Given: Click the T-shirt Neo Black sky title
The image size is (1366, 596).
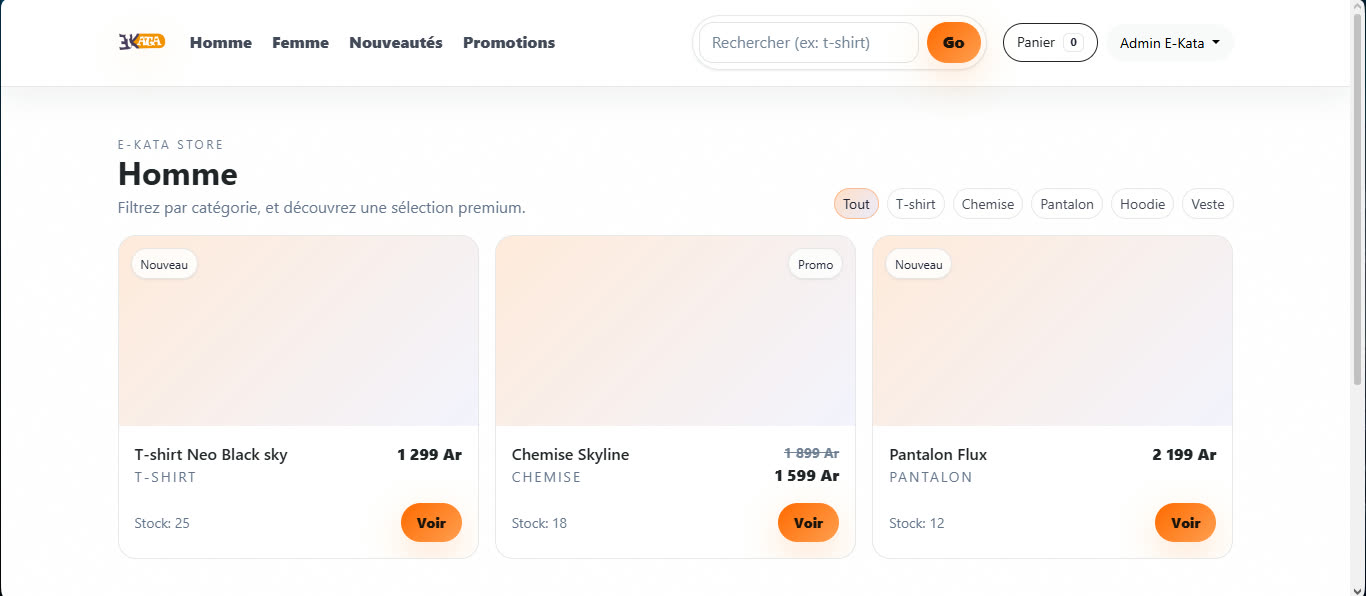Looking at the screenshot, I should tap(211, 455).
